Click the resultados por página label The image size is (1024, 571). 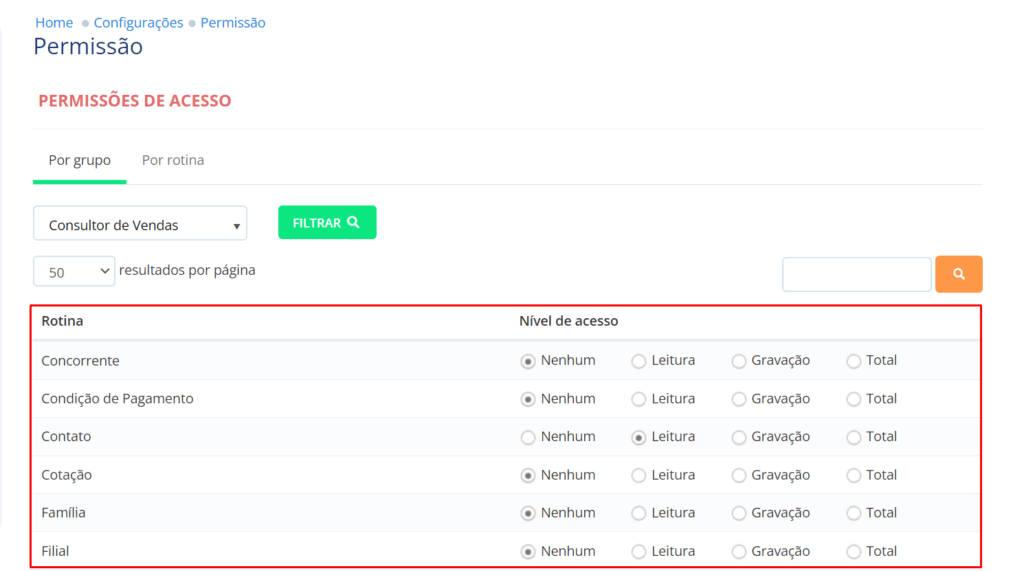click(187, 270)
